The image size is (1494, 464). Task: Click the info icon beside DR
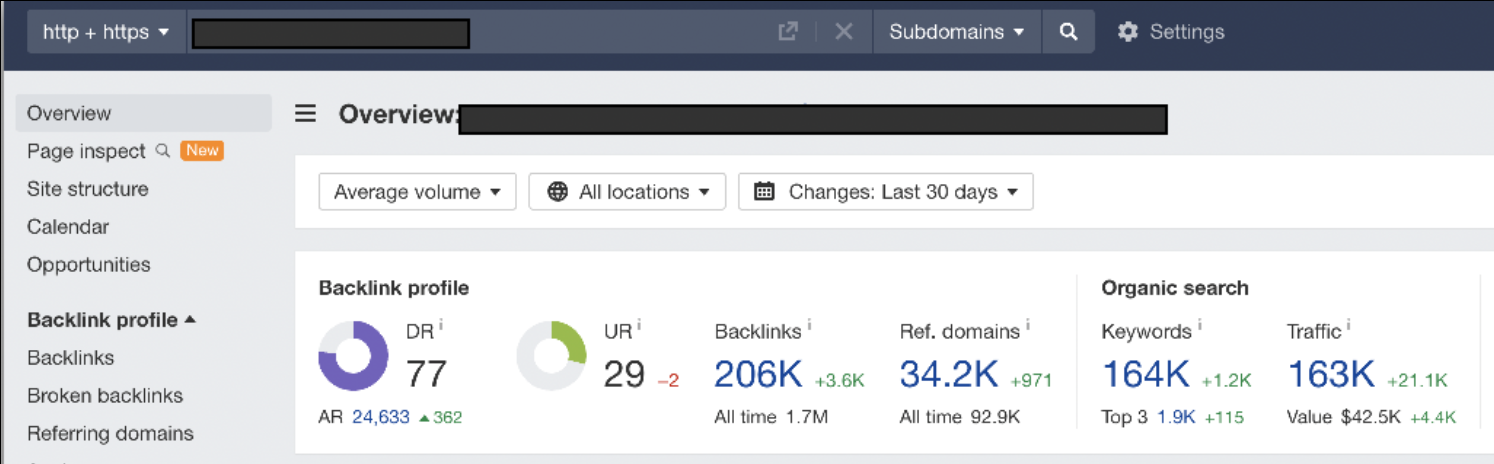(x=441, y=325)
